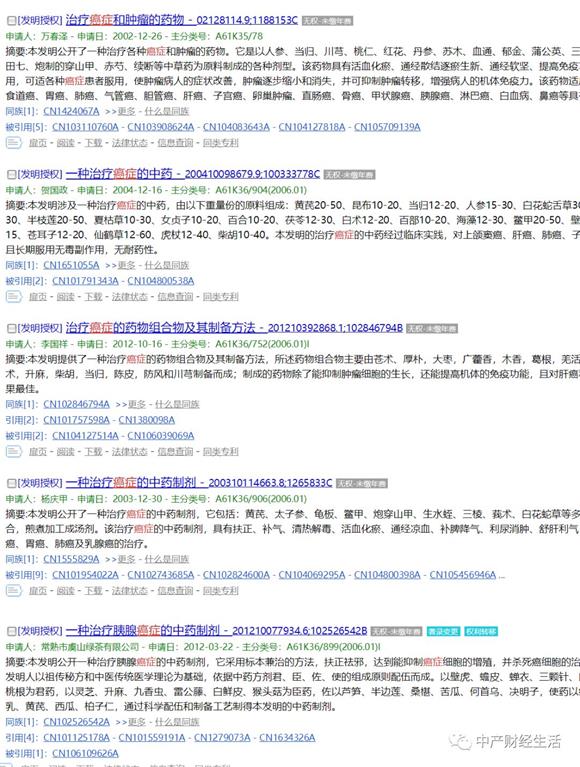580x767 pixels.
Task: Open title link 治疗癌症的药物组合物及其制备方法
Action: point(160,328)
